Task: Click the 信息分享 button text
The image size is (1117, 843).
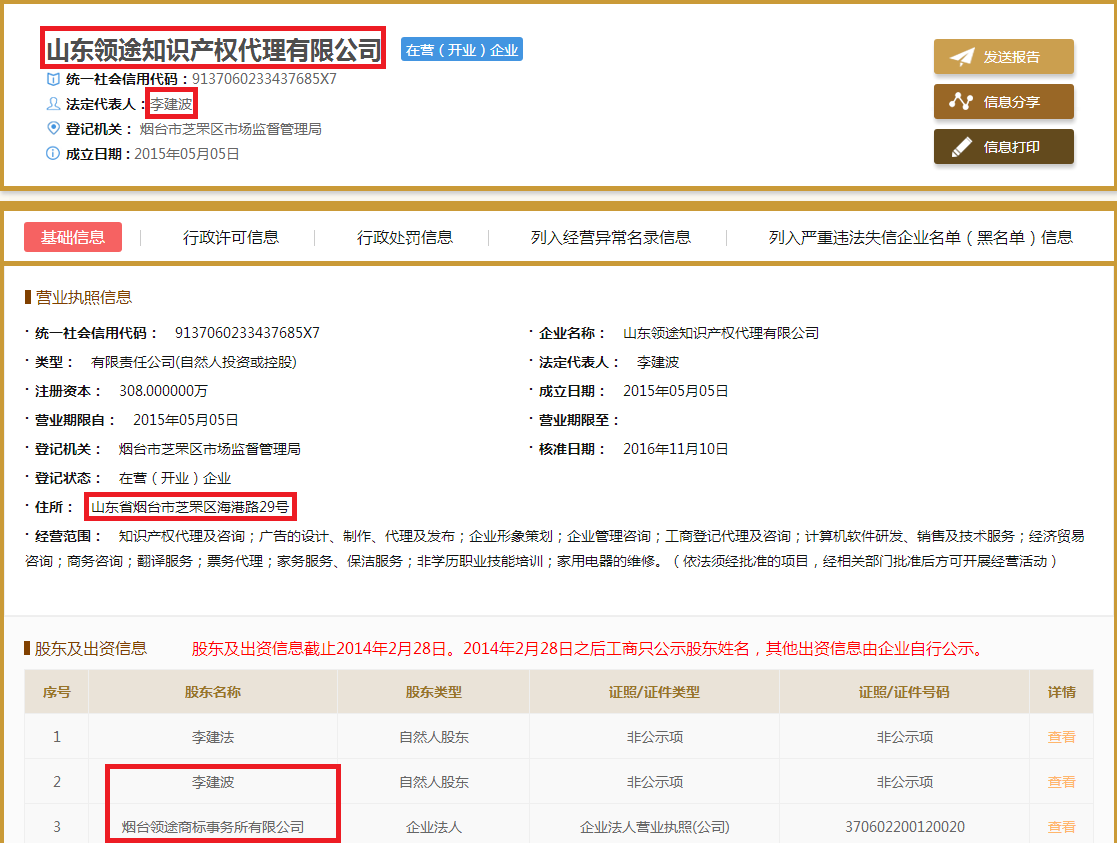Action: [1012, 102]
